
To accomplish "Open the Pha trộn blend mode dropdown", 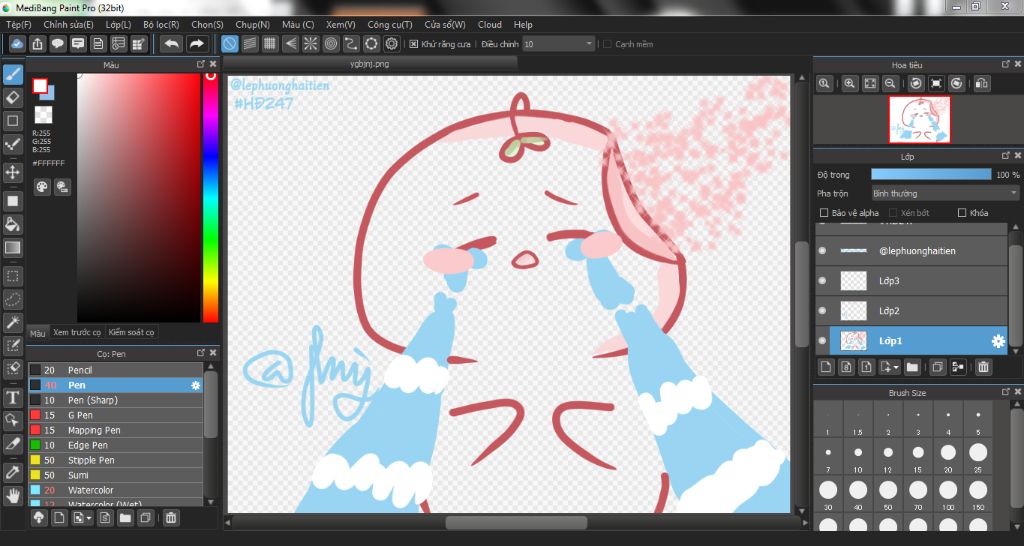I will coord(945,194).
